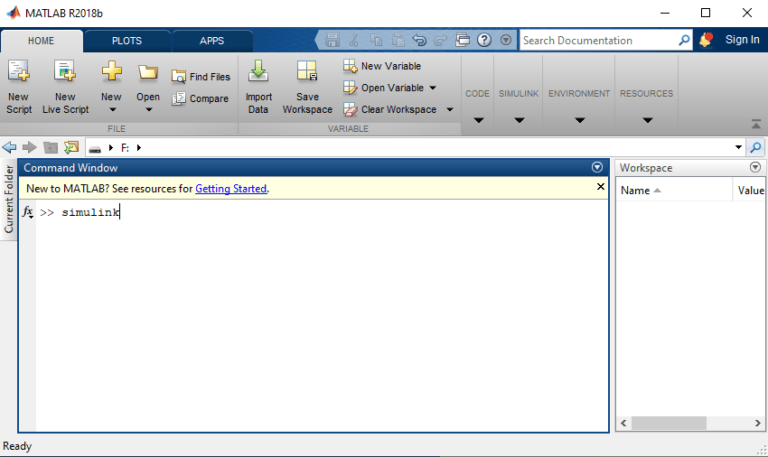Image resolution: width=768 pixels, height=457 pixels.
Task: Create a New Live Script
Action: tap(65, 87)
